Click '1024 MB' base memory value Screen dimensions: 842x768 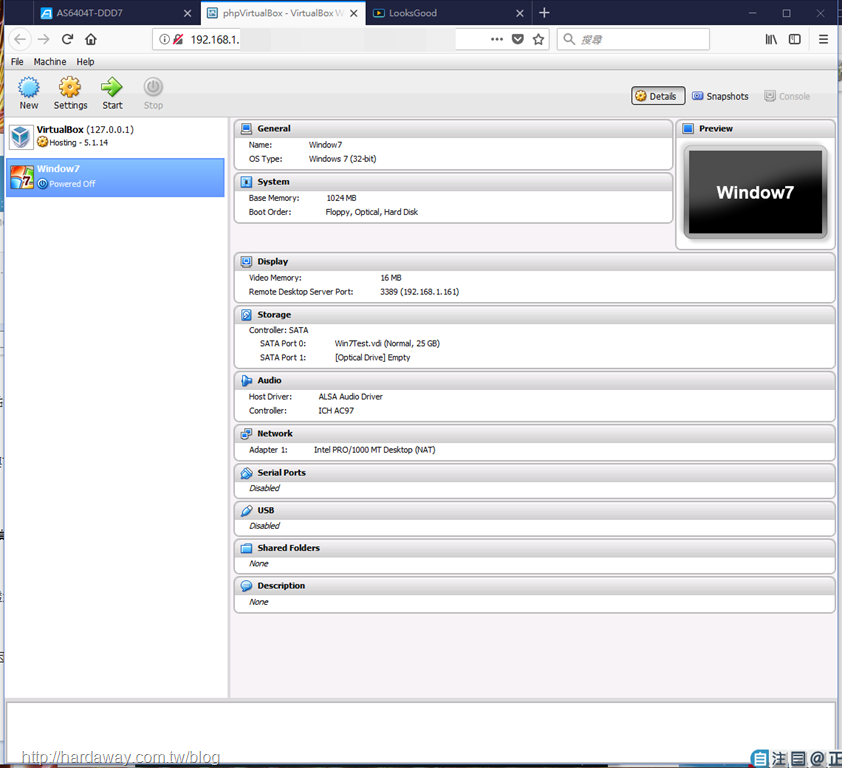click(x=342, y=198)
